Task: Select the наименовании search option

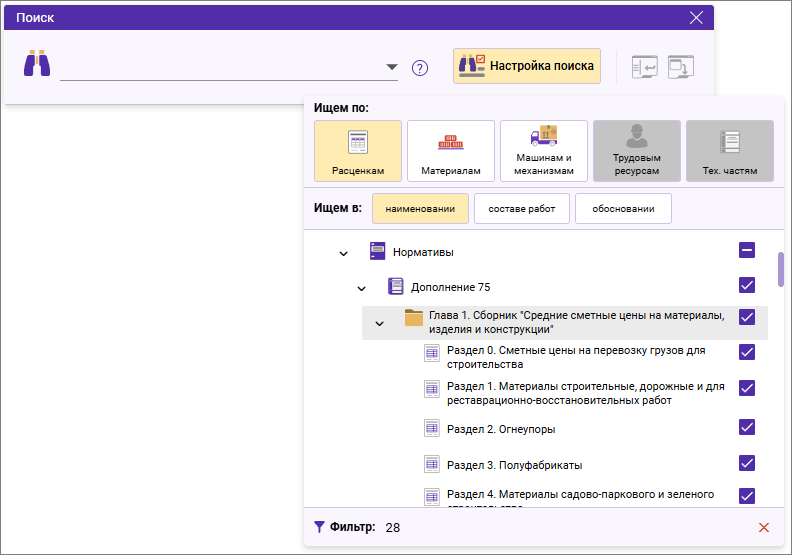Action: coord(418,208)
